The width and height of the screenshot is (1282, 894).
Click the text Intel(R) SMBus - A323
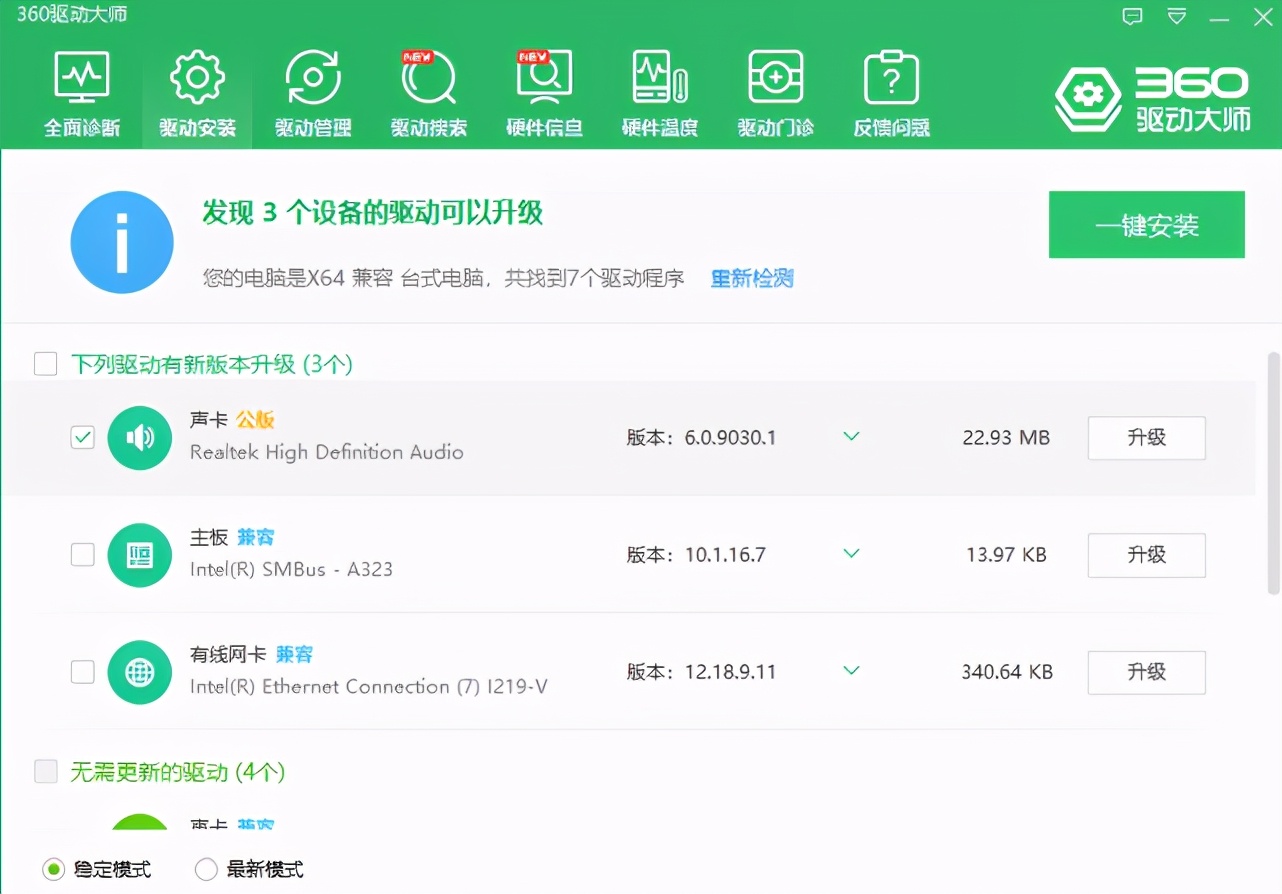(x=291, y=570)
